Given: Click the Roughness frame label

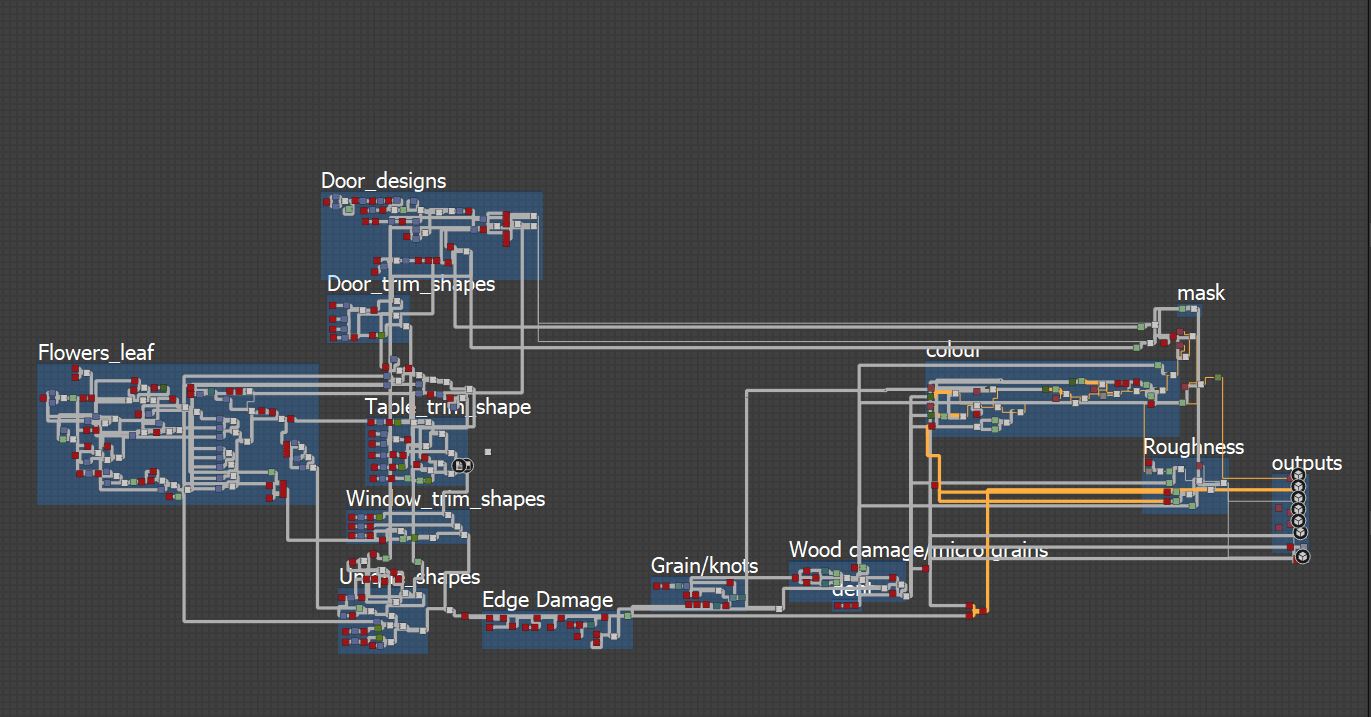Looking at the screenshot, I should click(1193, 447).
